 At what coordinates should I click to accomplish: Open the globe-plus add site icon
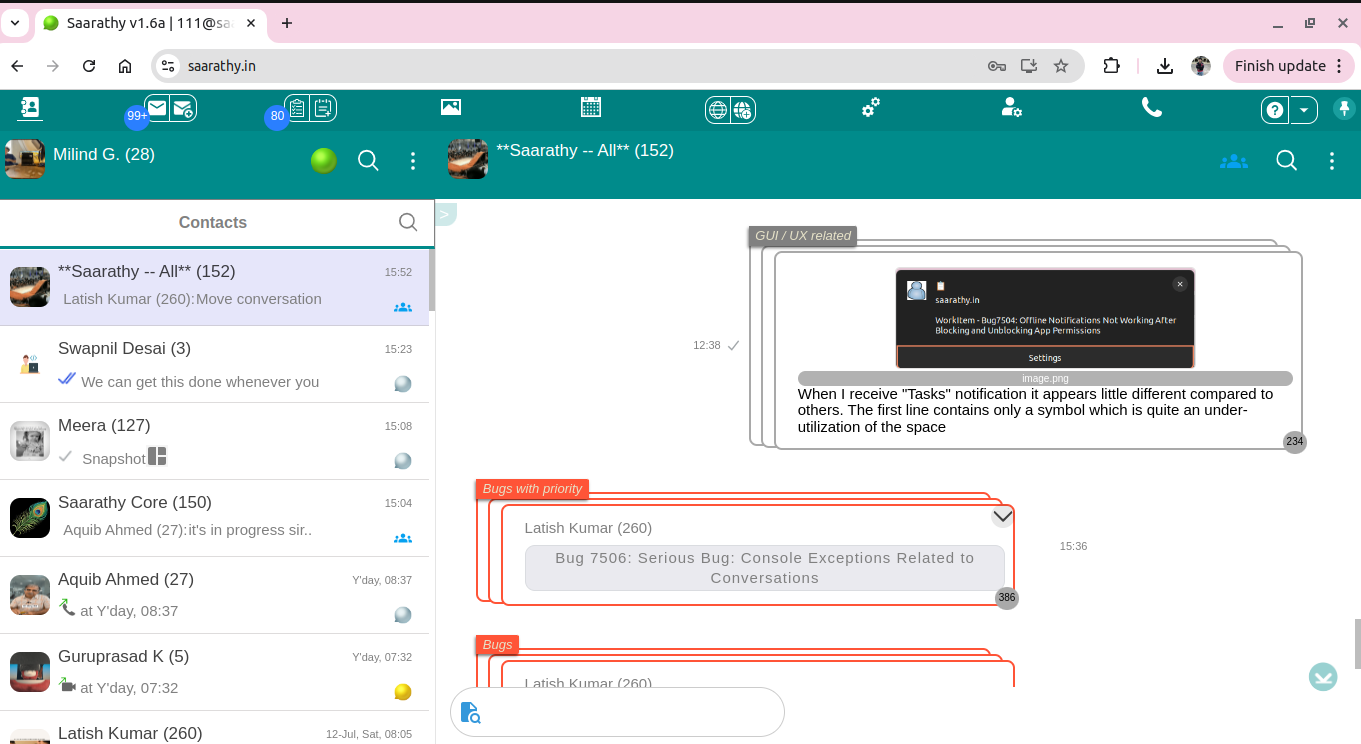pos(741,107)
